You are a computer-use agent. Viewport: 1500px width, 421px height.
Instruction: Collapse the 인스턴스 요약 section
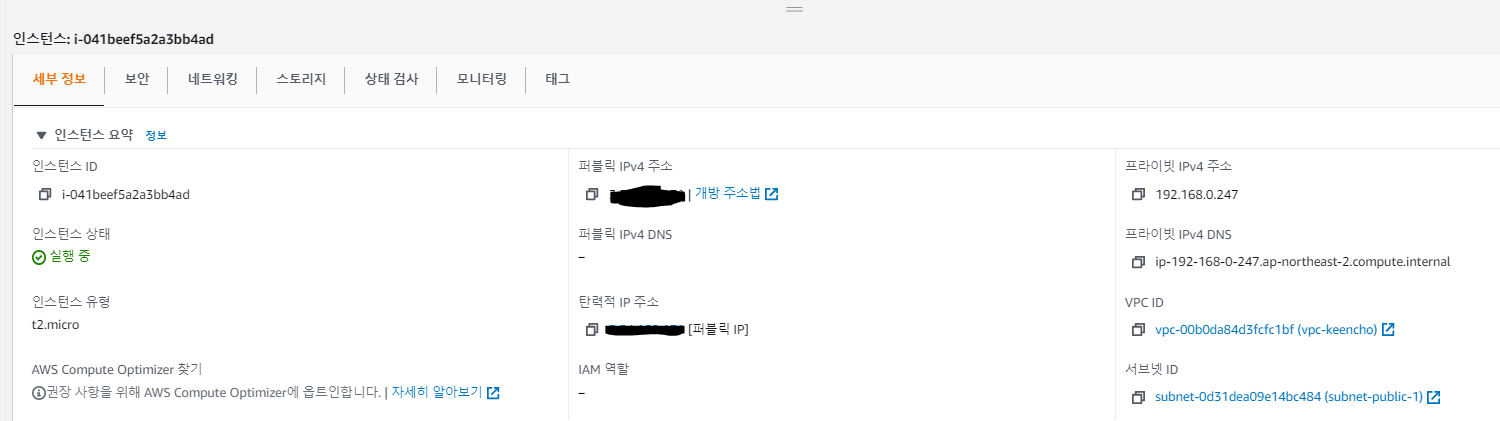pos(41,134)
